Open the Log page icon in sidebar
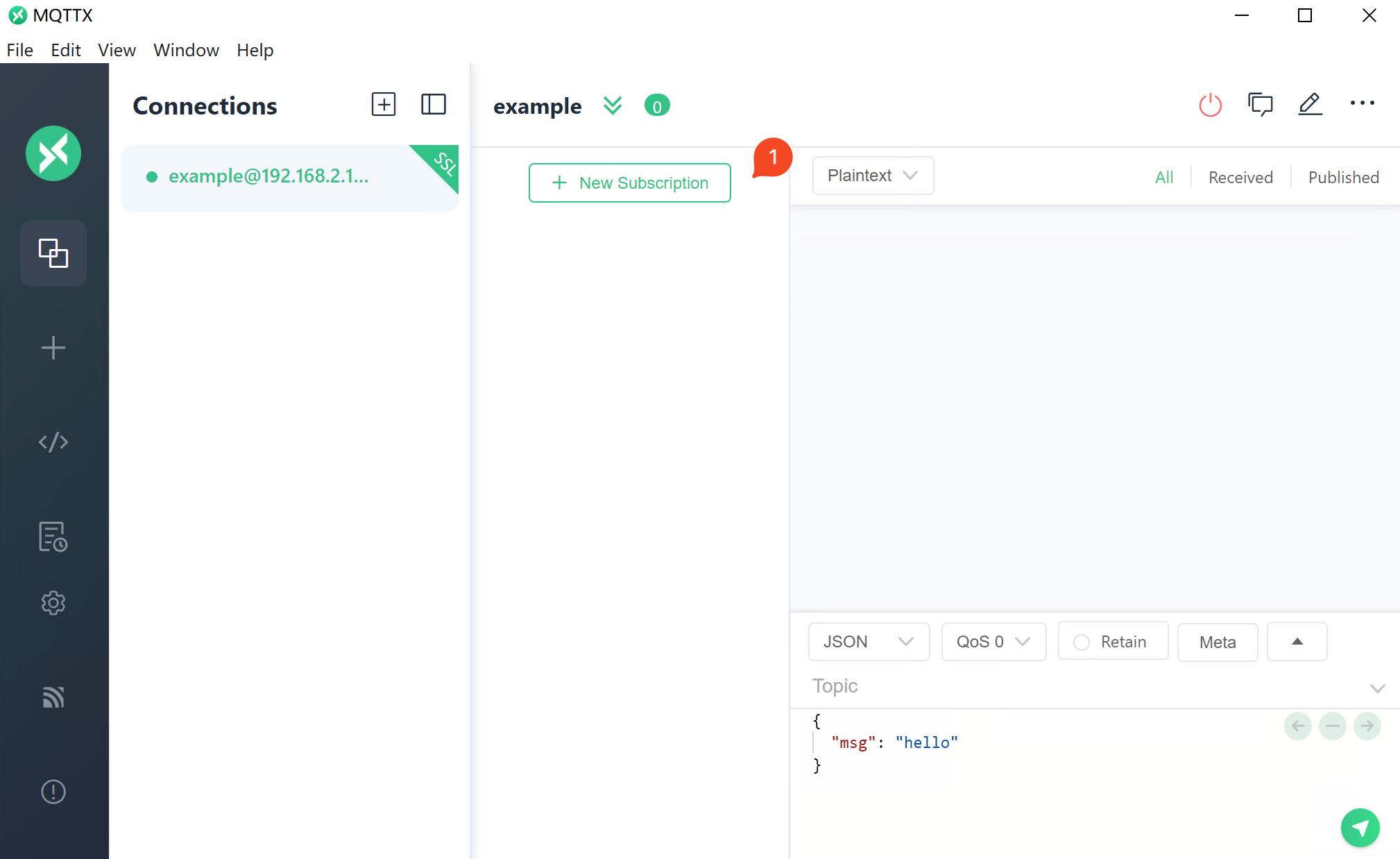 (x=53, y=536)
